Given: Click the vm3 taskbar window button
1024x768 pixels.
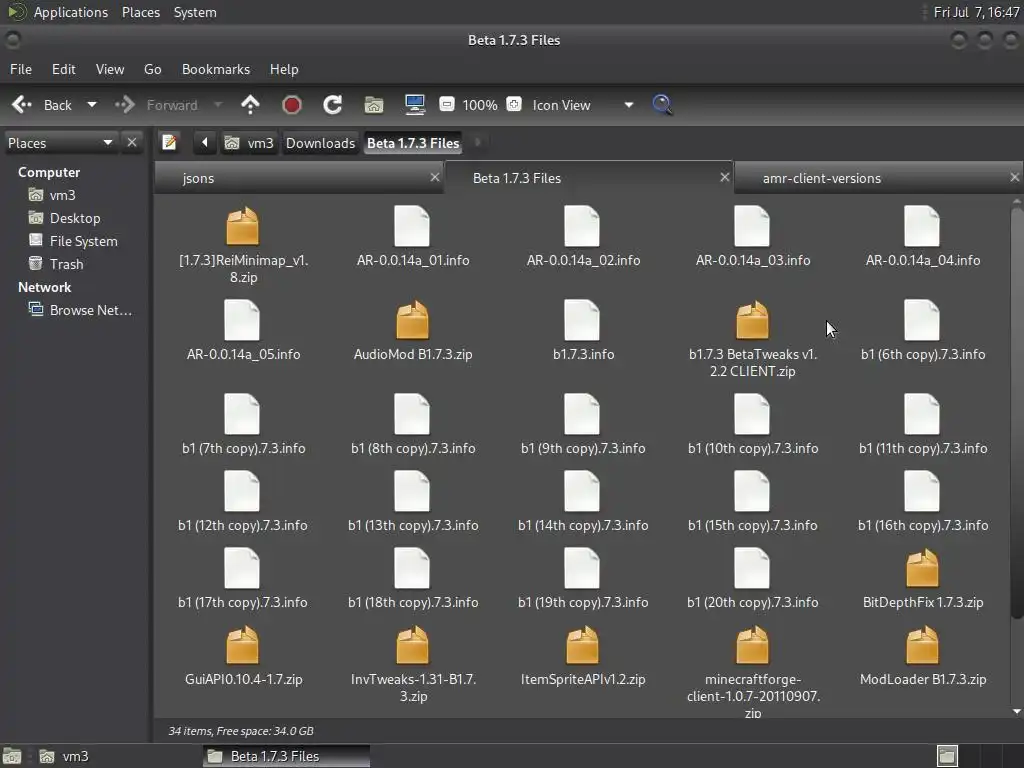Looking at the screenshot, I should pyautogui.click(x=64, y=756).
